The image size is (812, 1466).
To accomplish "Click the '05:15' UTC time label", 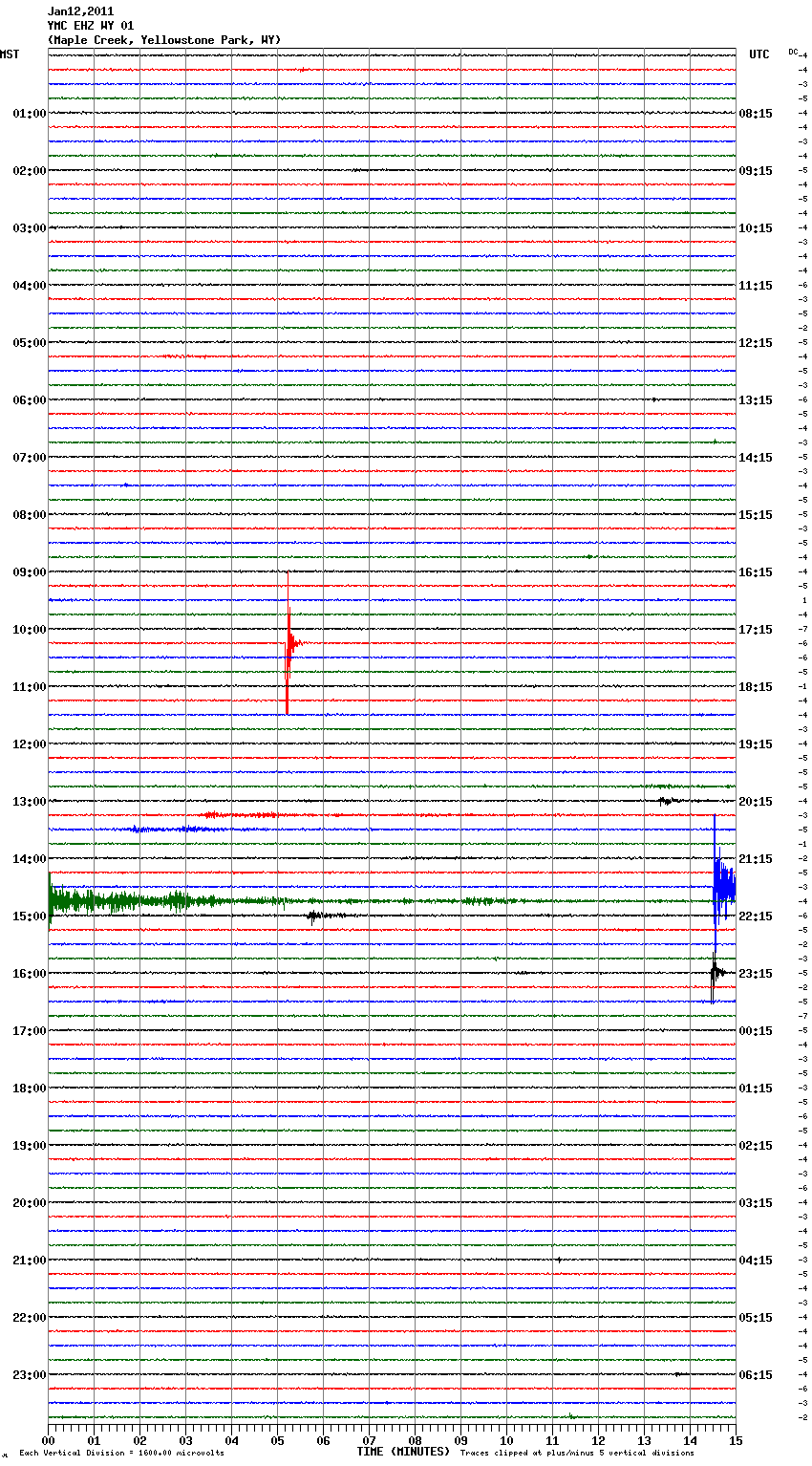I will (756, 1318).
